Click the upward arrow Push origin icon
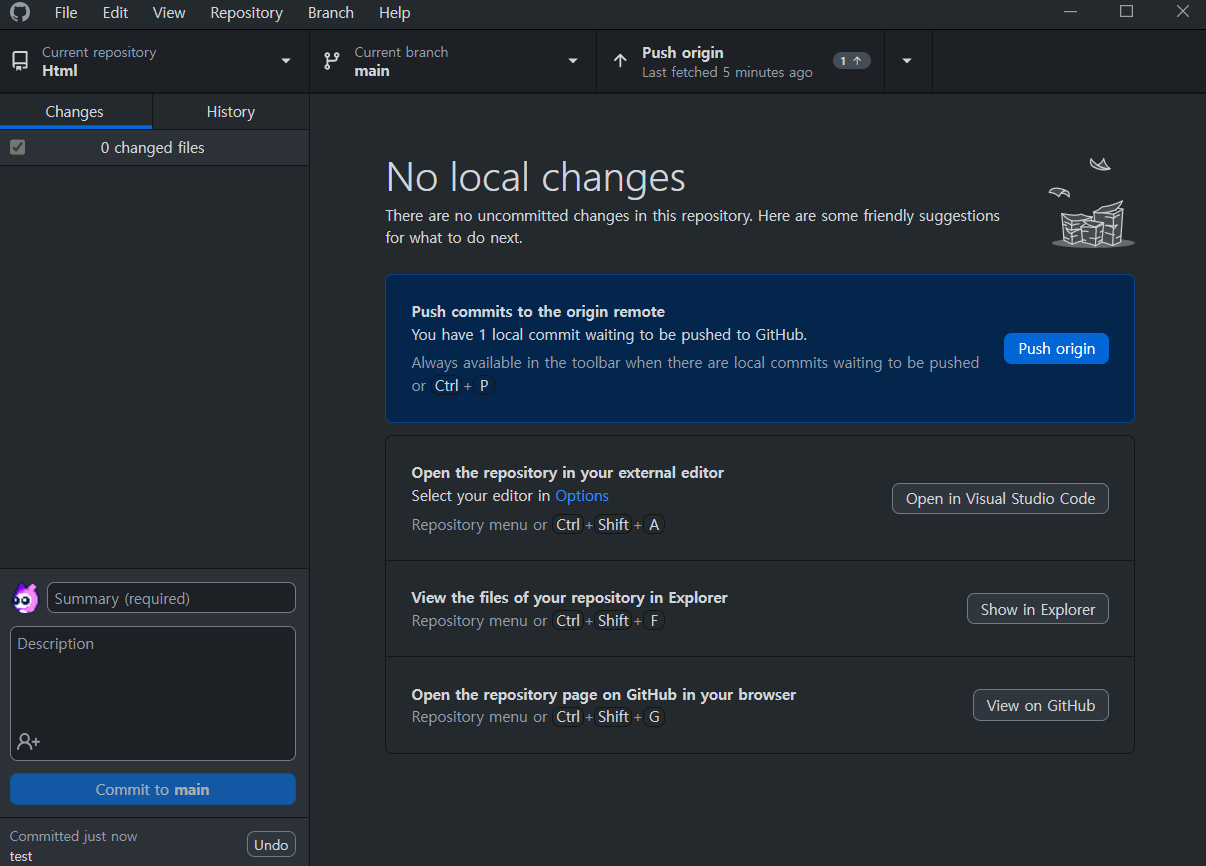1206x866 pixels. click(x=620, y=61)
